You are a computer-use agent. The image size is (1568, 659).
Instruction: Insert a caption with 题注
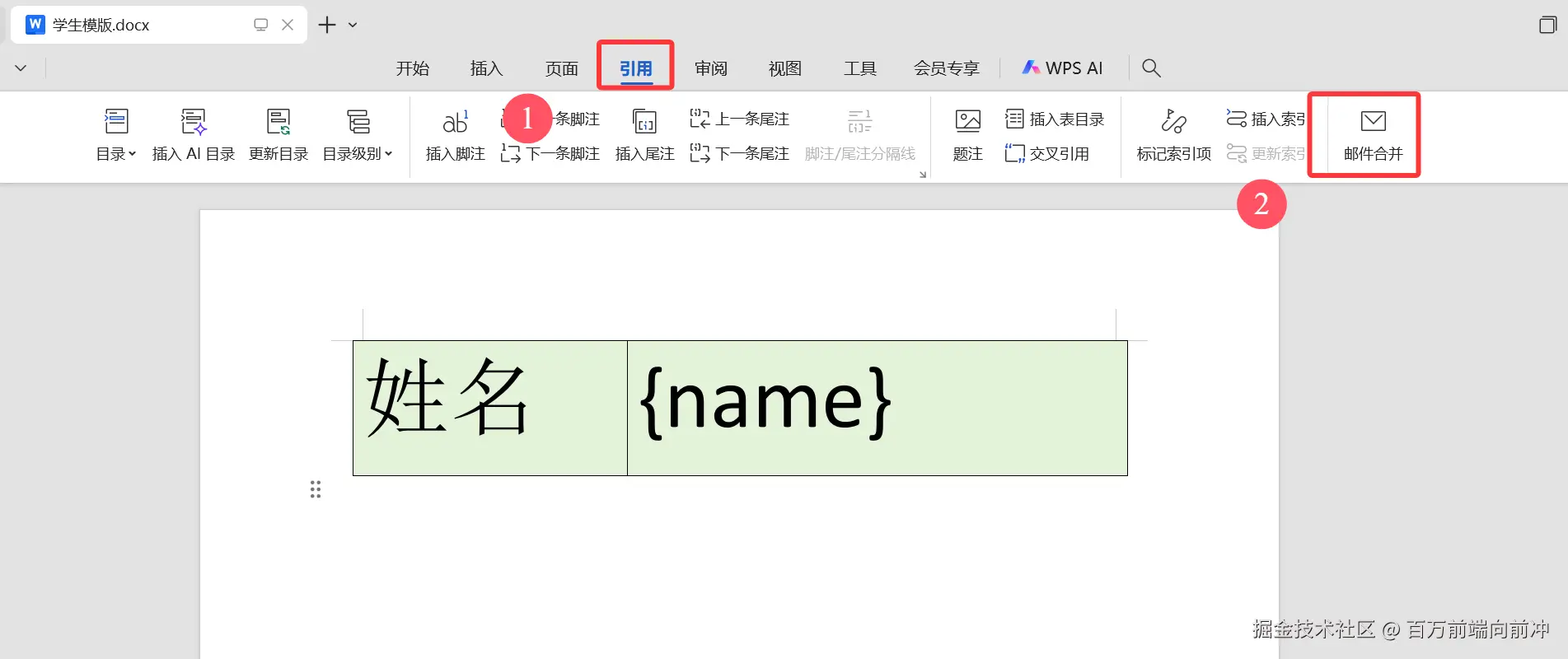pyautogui.click(x=968, y=135)
